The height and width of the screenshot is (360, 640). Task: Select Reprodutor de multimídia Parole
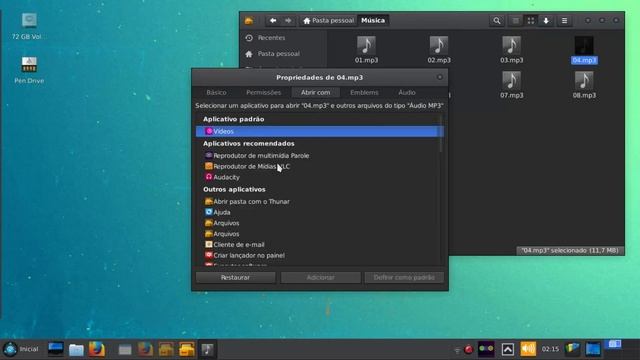(317, 156)
